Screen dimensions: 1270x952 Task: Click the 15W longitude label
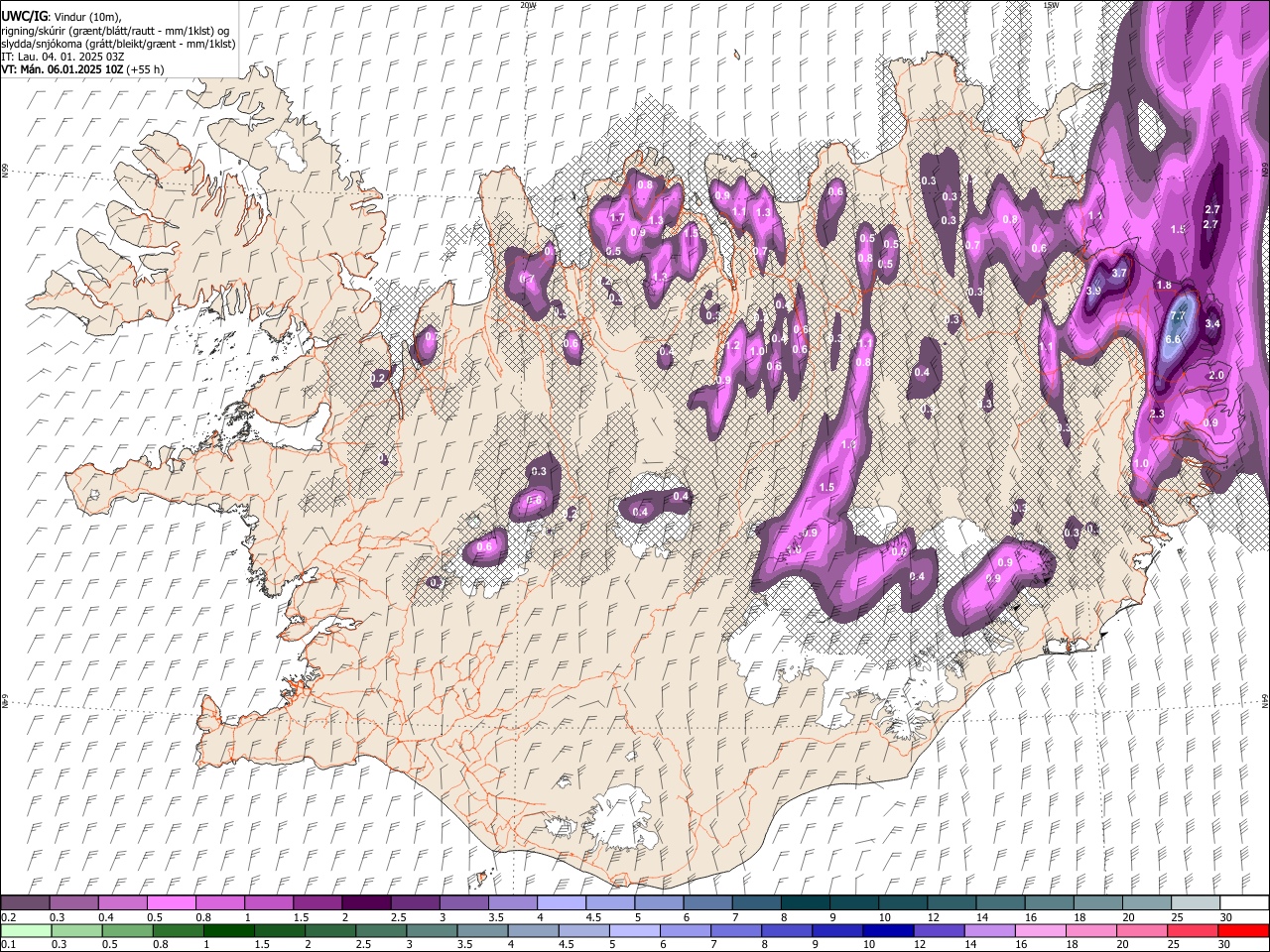(1051, 5)
